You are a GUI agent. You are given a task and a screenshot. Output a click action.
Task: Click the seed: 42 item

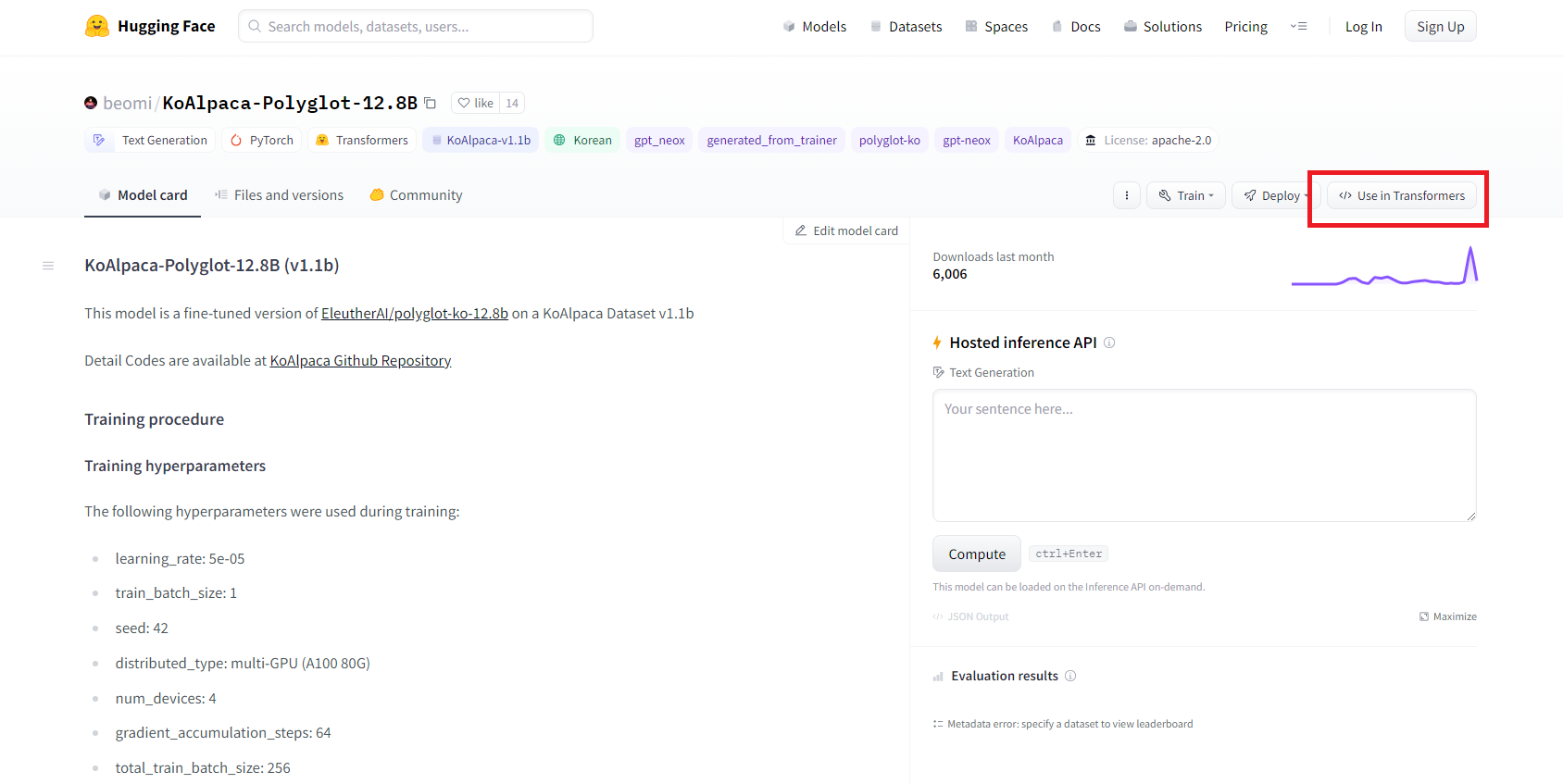coord(142,628)
